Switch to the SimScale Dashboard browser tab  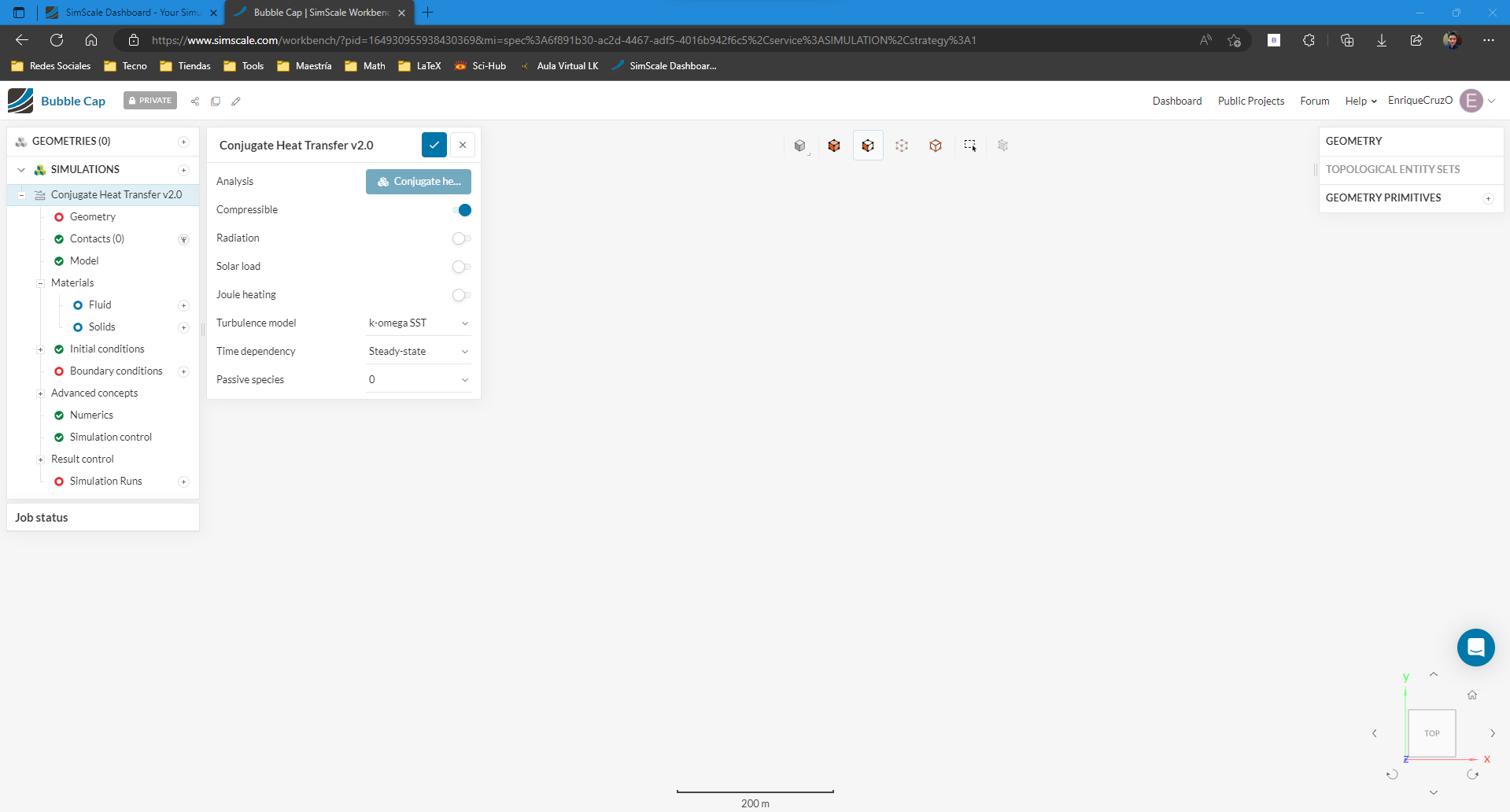131,13
